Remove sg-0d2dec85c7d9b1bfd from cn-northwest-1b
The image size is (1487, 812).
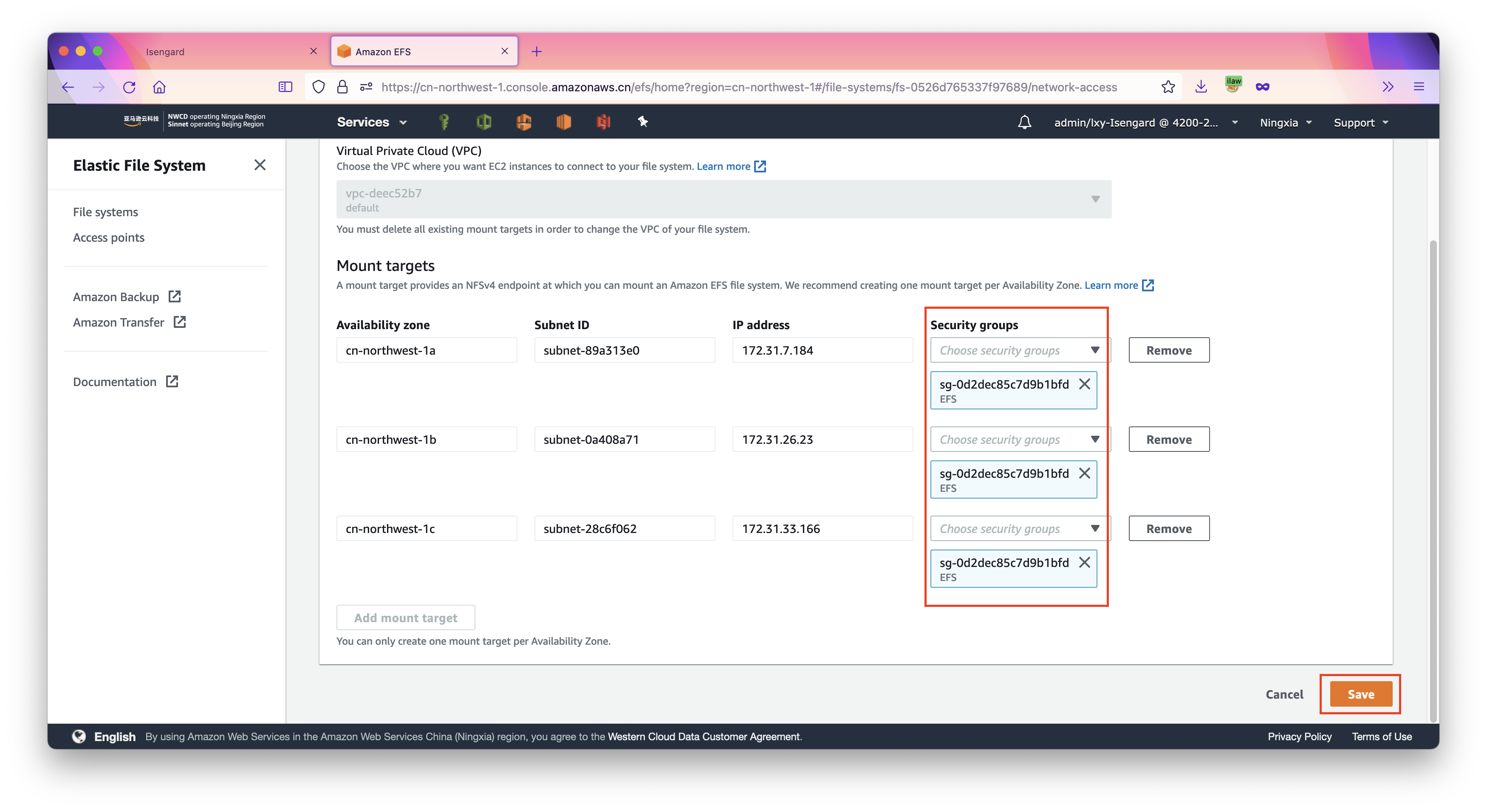[1085, 473]
